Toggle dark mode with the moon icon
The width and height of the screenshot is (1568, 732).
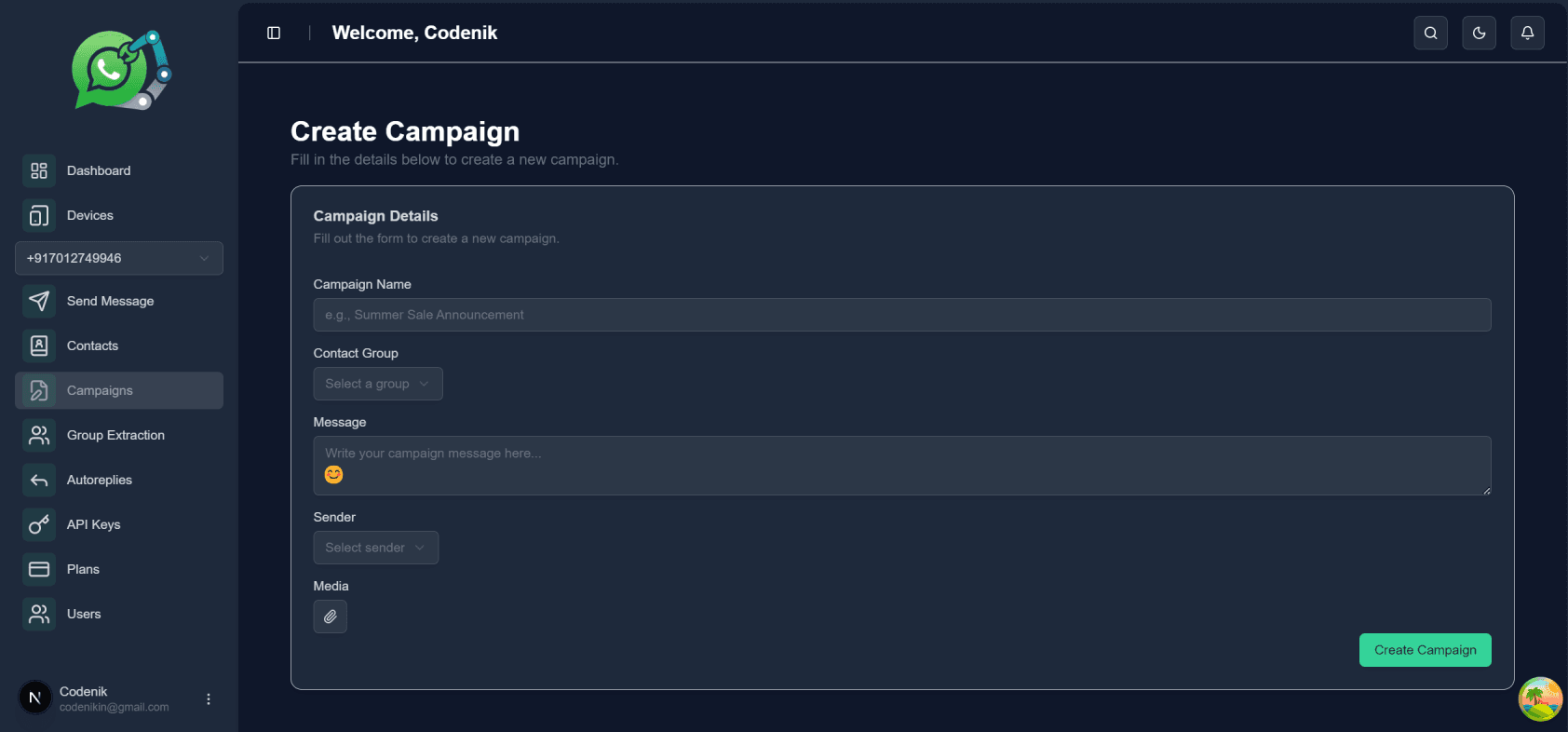click(1479, 33)
